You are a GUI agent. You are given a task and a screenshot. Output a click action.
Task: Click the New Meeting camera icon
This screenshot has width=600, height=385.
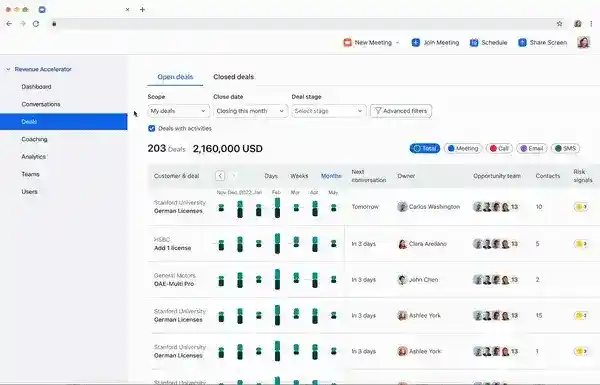click(x=347, y=42)
